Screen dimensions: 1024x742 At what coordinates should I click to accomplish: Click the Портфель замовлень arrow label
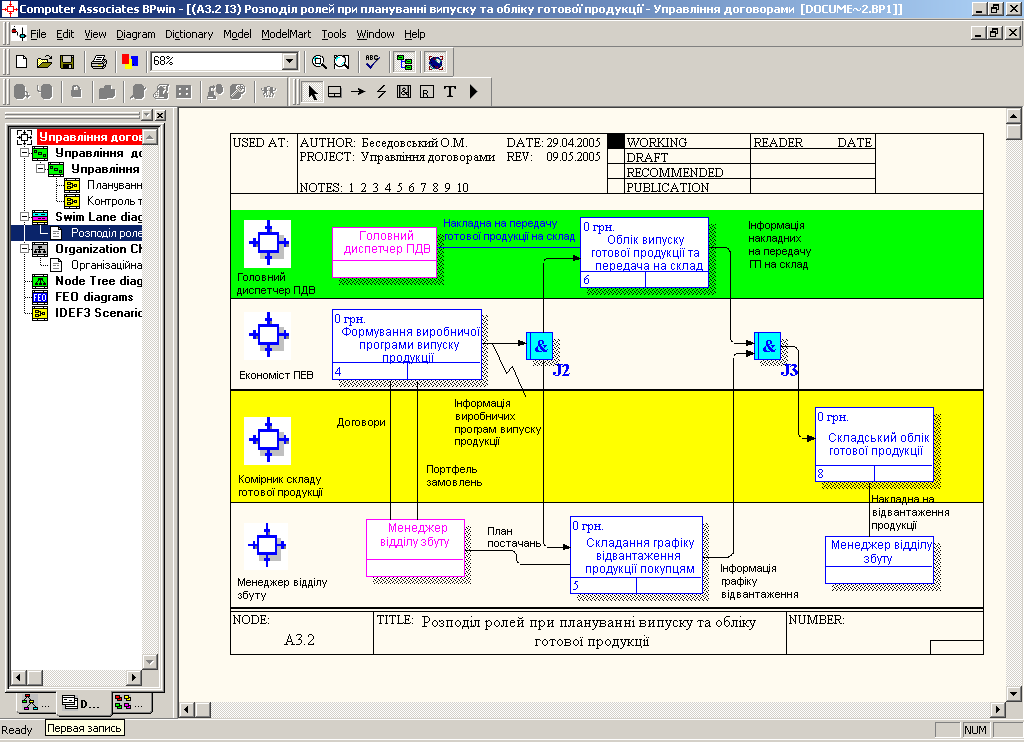(454, 476)
